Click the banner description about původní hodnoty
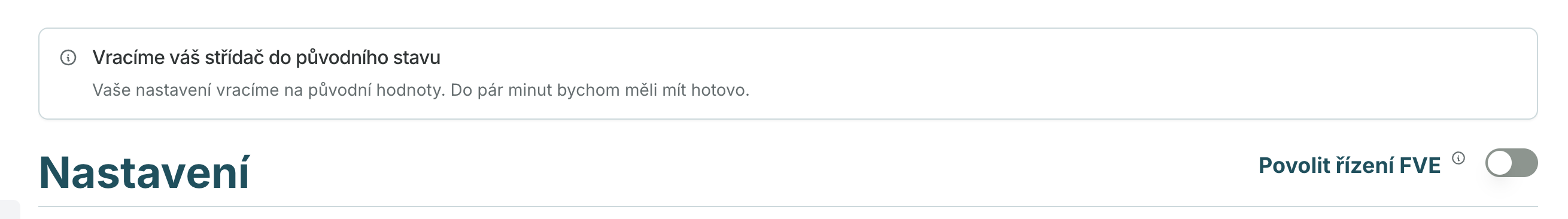1568x219 pixels. click(x=421, y=90)
